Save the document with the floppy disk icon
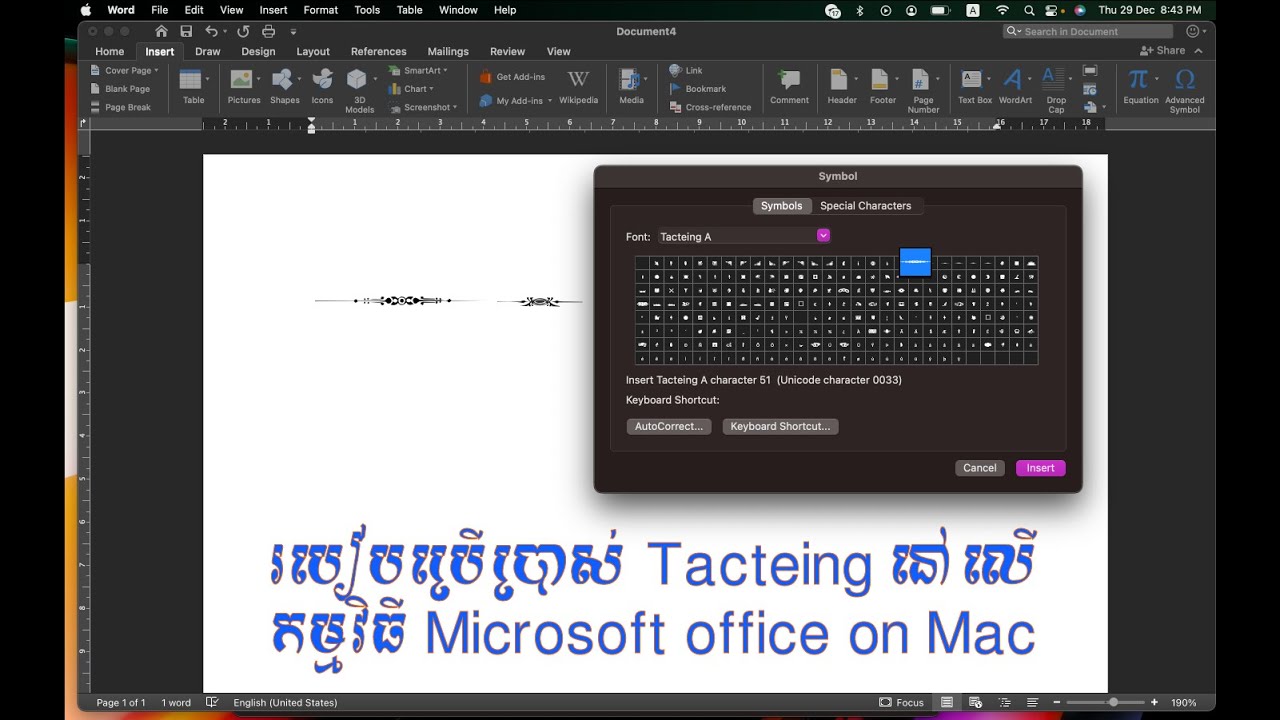Image resolution: width=1280 pixels, height=720 pixels. (x=186, y=31)
